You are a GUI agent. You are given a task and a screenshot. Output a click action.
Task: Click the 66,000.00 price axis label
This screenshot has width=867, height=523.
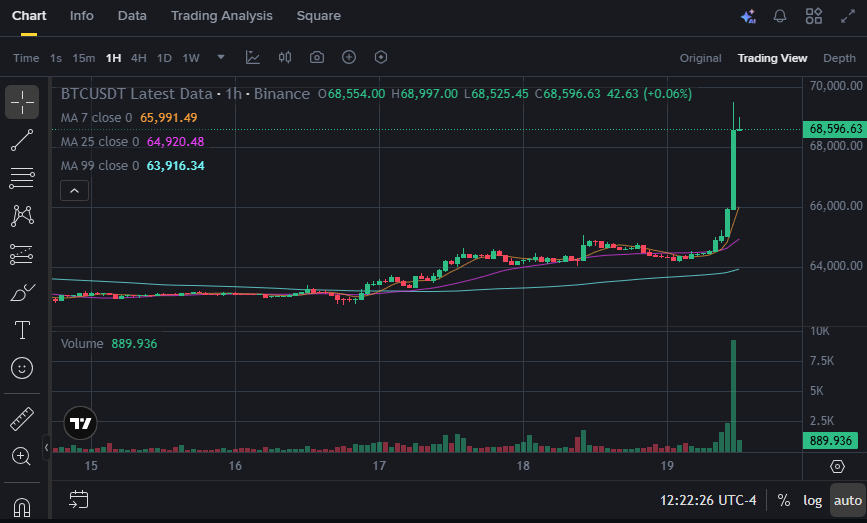(x=836, y=206)
